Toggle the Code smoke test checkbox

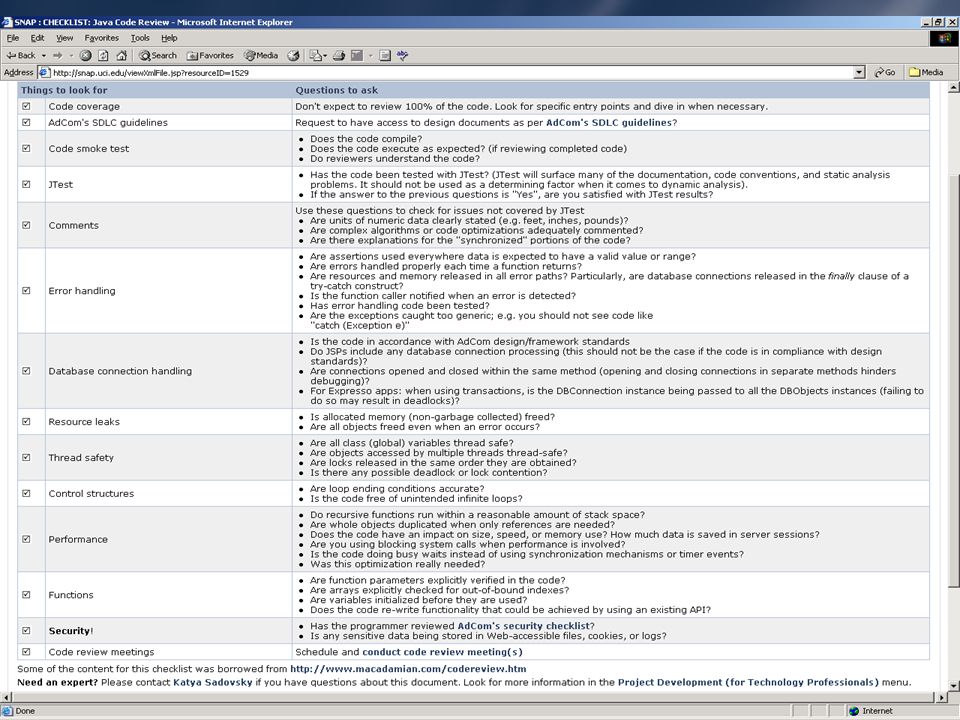[26, 148]
